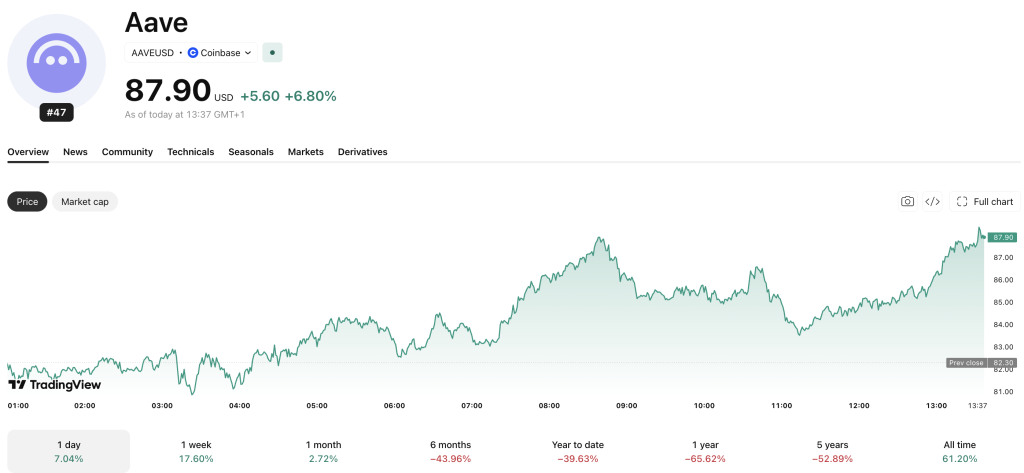The image size is (1024, 473).
Task: Click the Aave purple ghost logo
Action: coord(56,62)
